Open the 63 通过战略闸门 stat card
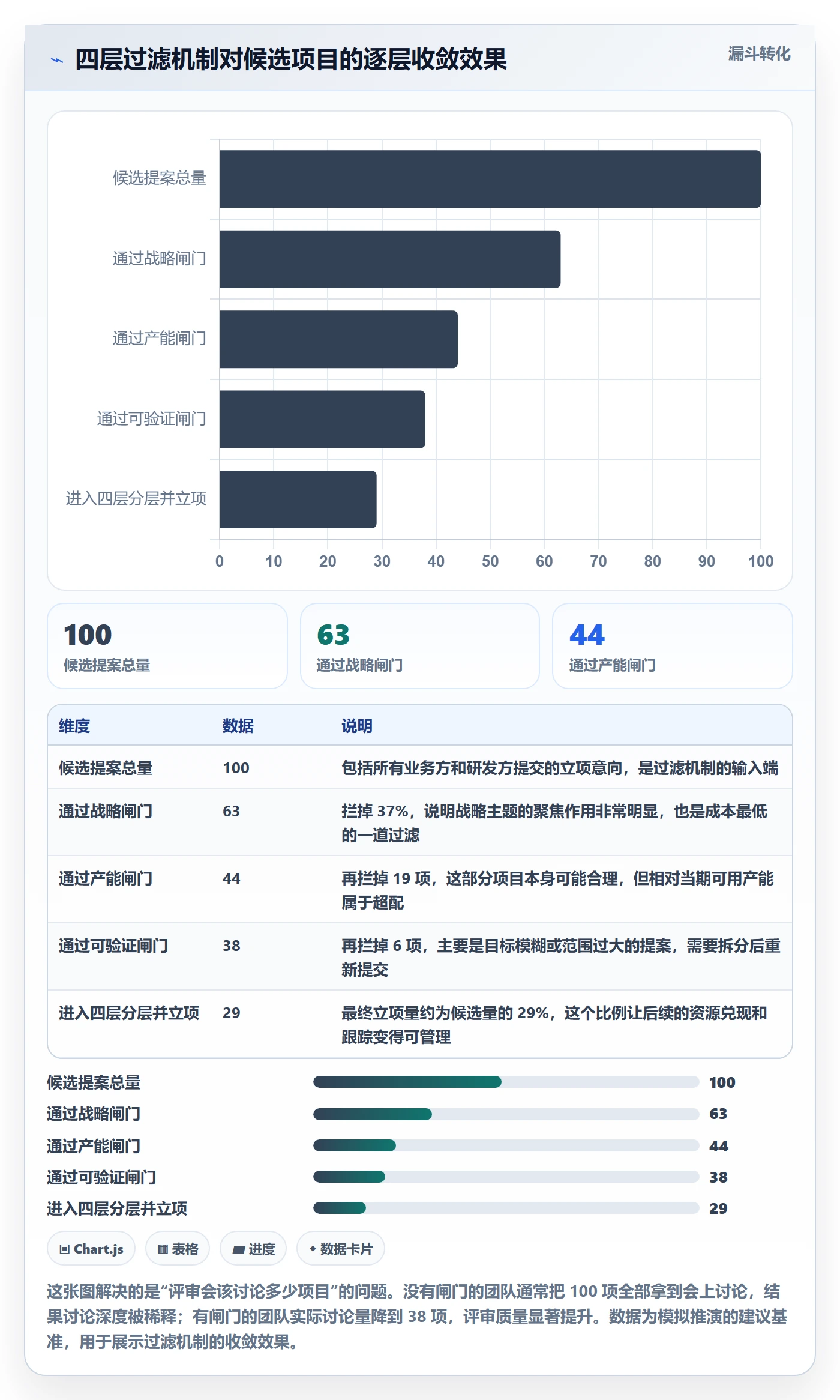Image resolution: width=840 pixels, height=1400 pixels. pyautogui.click(x=420, y=646)
